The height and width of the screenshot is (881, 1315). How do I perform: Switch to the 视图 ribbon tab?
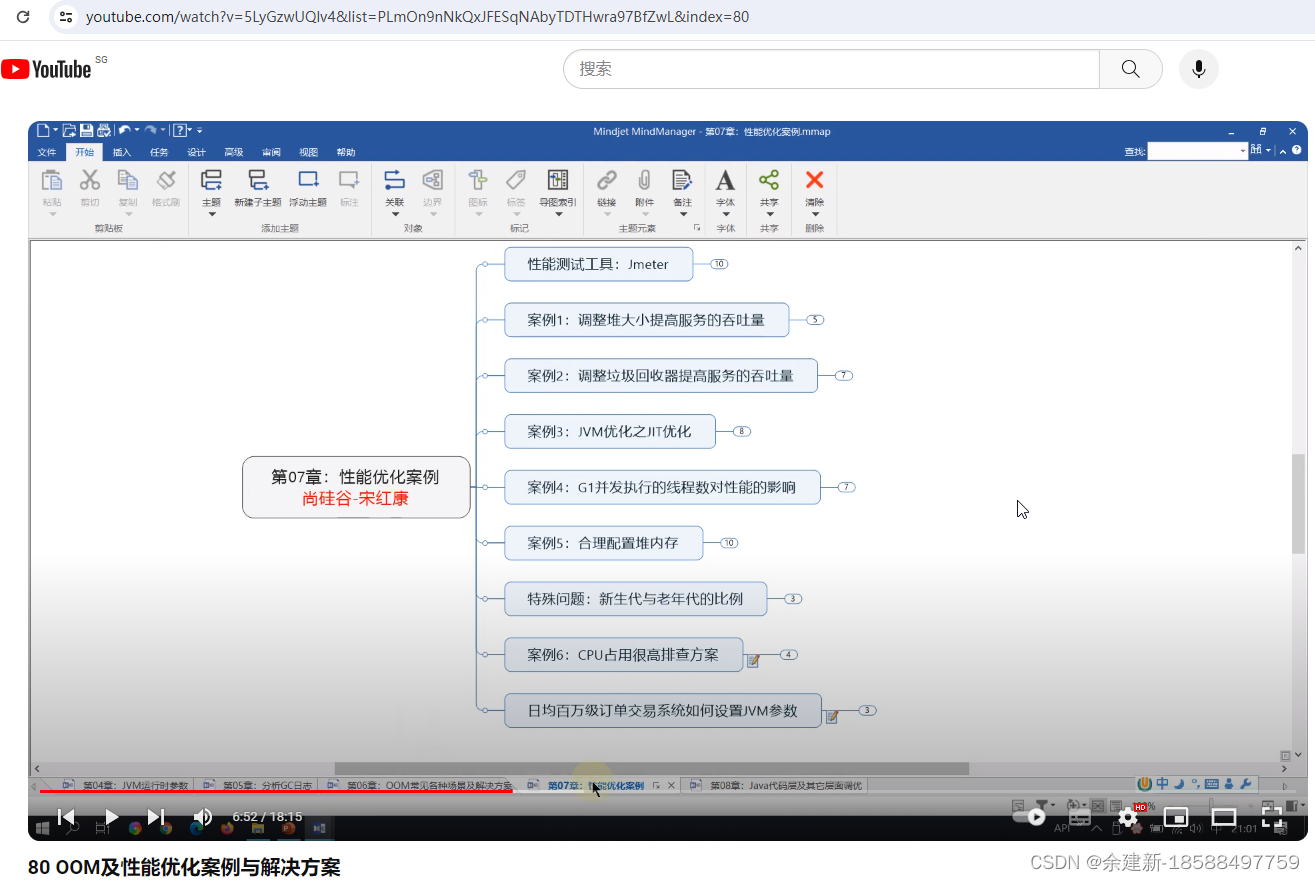click(308, 152)
